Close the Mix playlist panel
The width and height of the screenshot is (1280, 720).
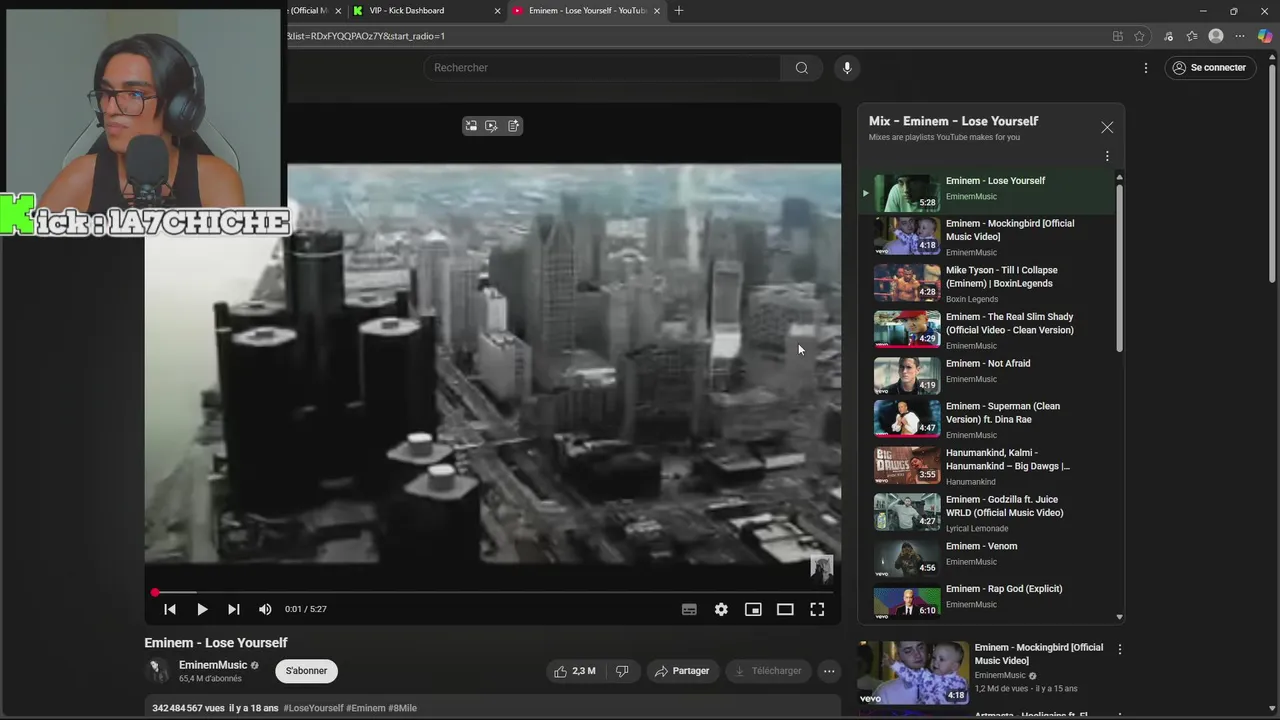[1107, 128]
